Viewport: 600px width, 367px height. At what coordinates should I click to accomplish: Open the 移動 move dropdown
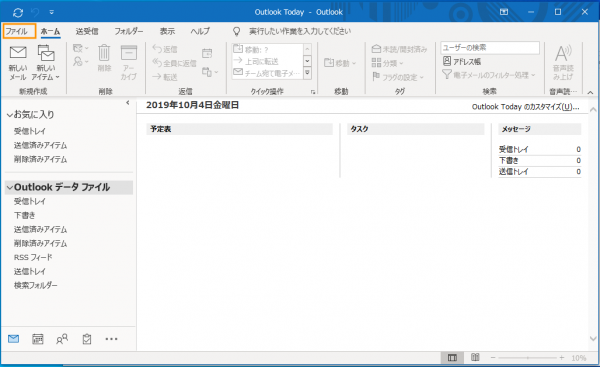pos(340,63)
